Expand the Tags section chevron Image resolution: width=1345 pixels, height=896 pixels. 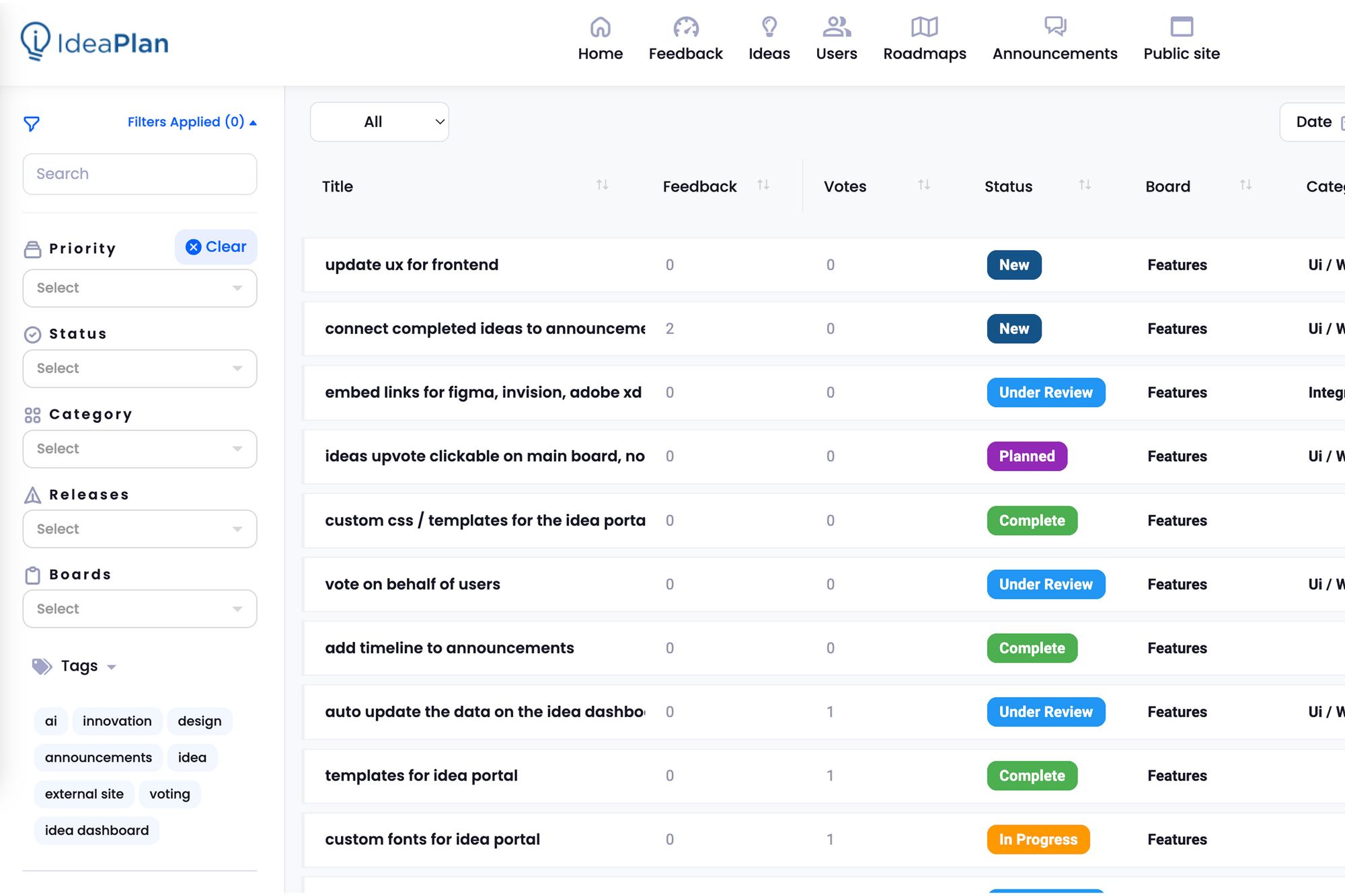(112, 667)
